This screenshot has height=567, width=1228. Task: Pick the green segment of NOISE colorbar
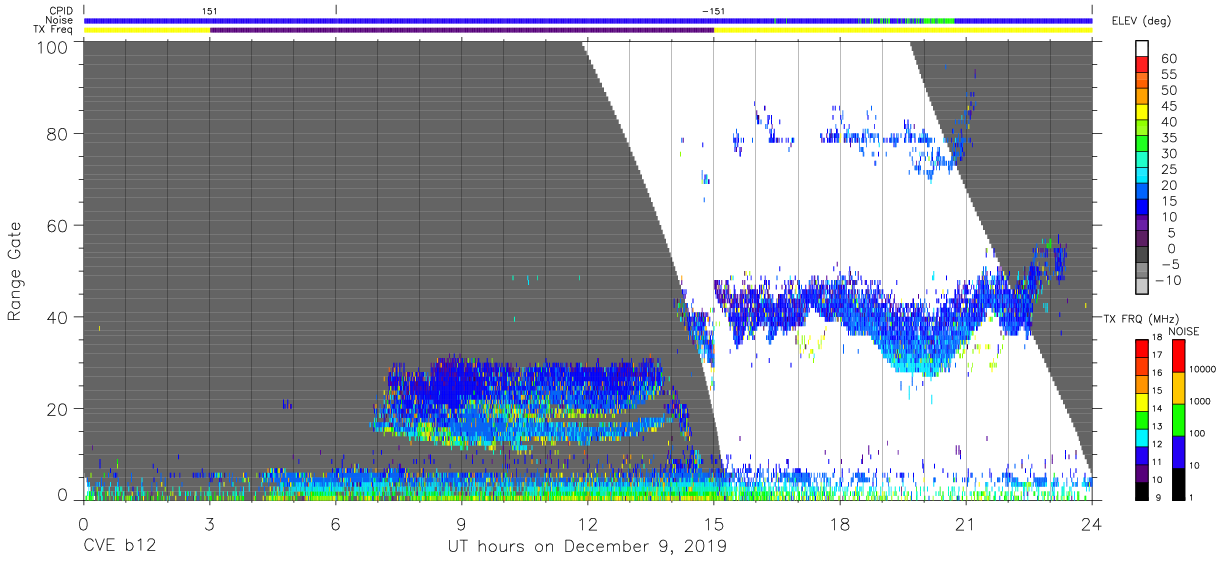click(1176, 420)
